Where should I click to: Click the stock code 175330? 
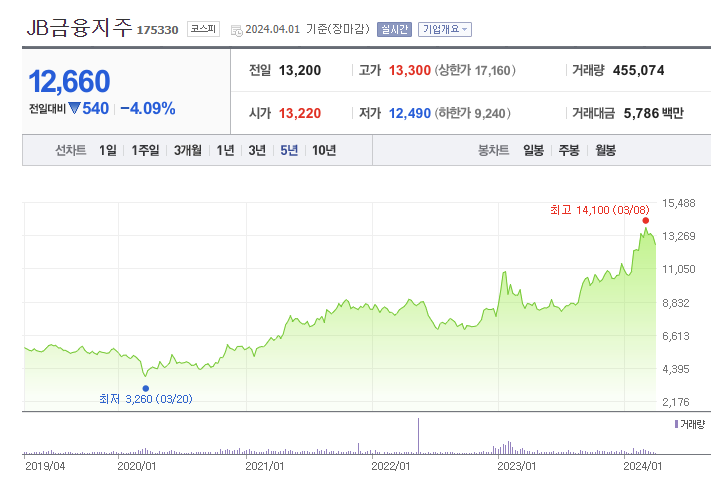157,30
